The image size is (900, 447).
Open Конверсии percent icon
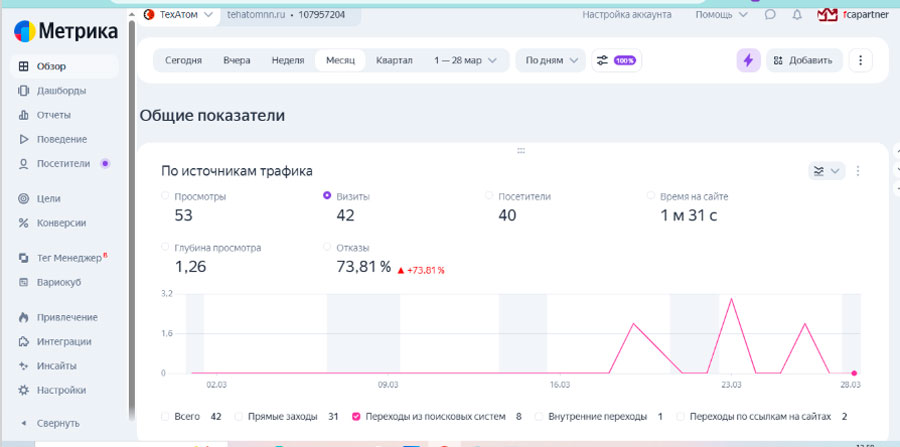tap(24, 223)
